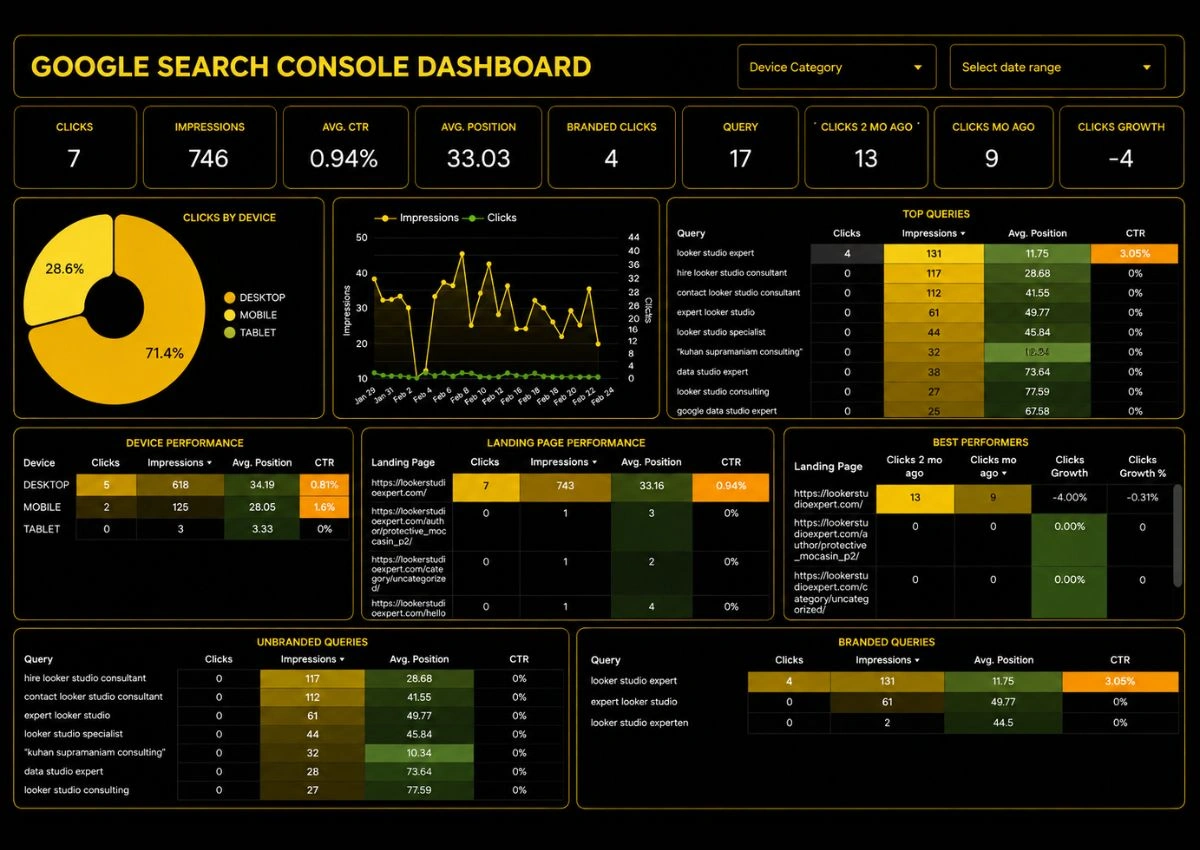Select the 28.6% slice of donut chart
The width and height of the screenshot is (1200, 850).
pos(65,267)
